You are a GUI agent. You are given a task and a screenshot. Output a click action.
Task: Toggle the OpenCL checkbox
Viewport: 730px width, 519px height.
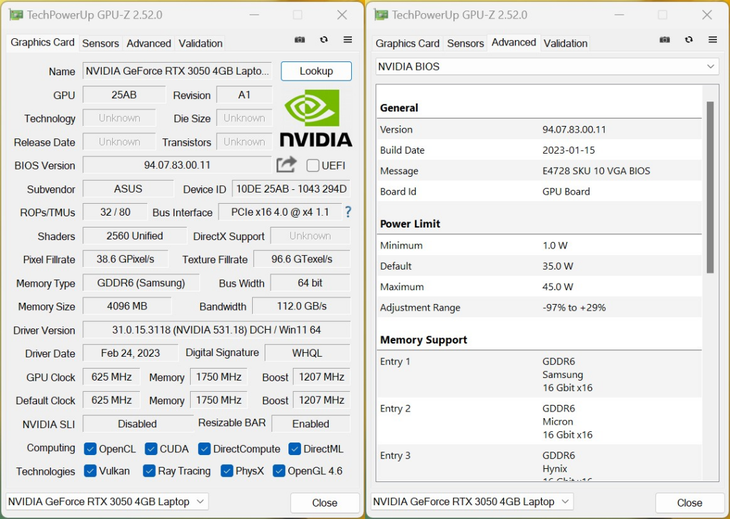point(90,449)
